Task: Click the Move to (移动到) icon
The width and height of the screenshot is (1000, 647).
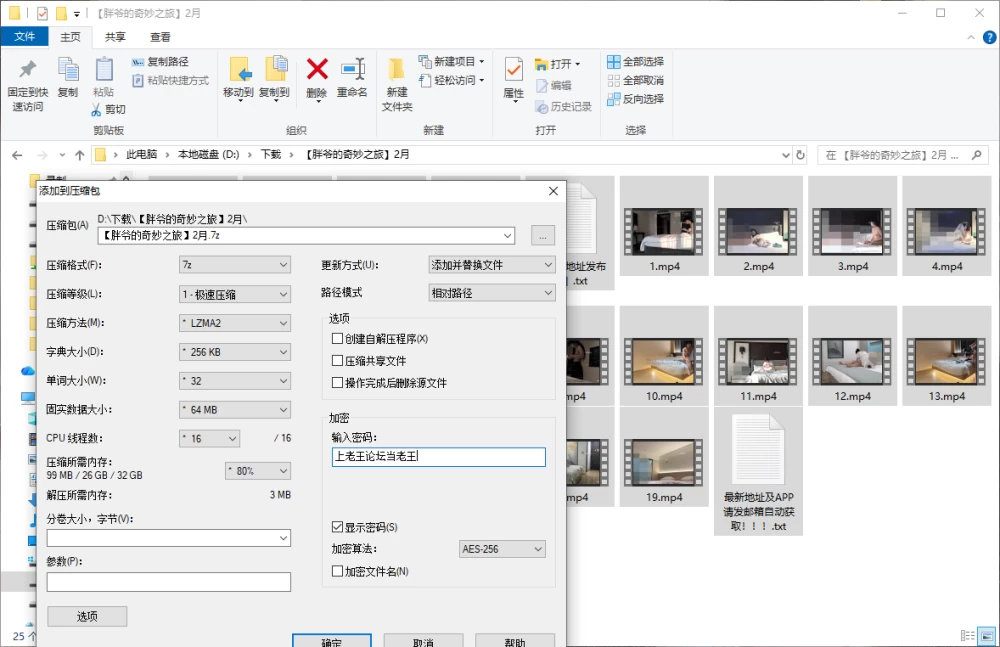Action: [239, 70]
